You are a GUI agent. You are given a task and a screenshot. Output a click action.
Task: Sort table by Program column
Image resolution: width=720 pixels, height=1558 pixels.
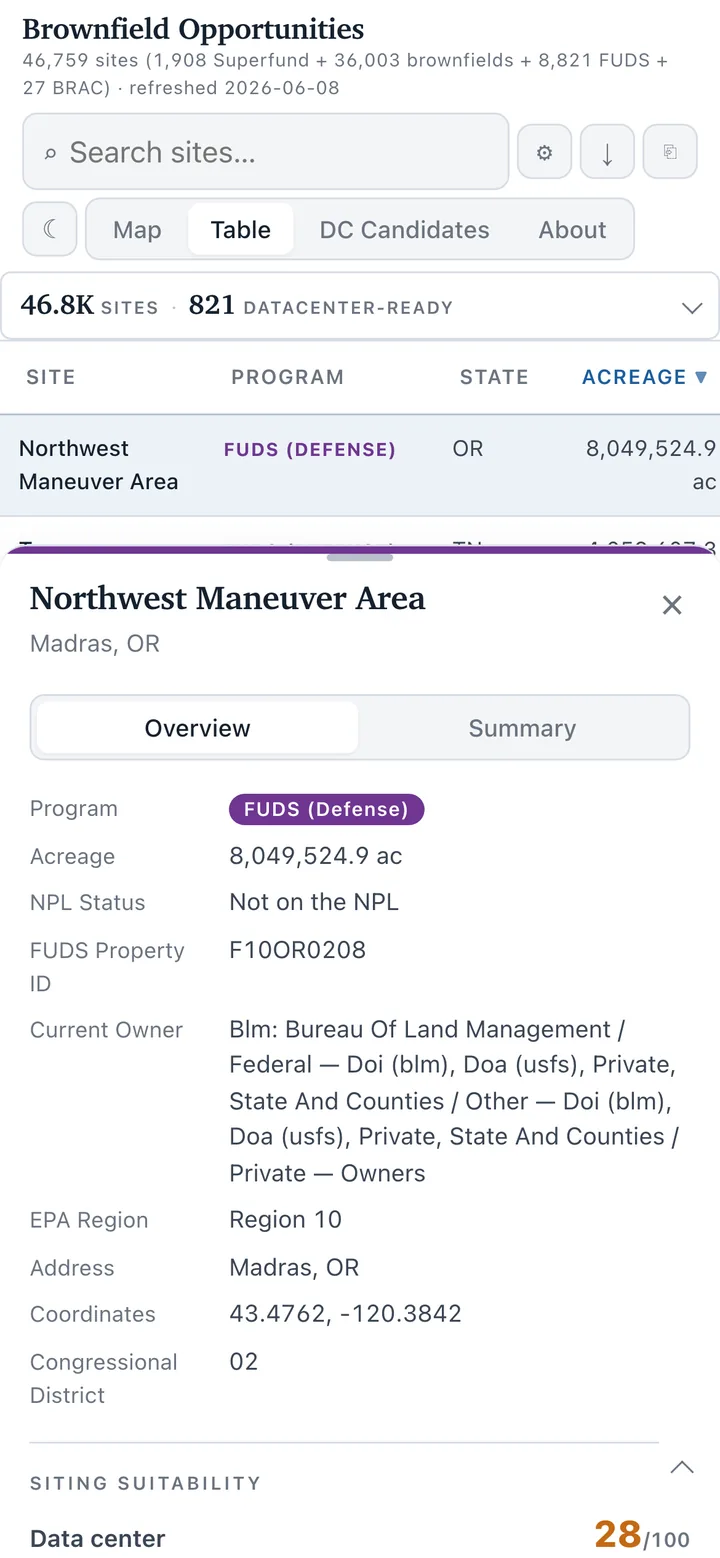pyautogui.click(x=288, y=377)
